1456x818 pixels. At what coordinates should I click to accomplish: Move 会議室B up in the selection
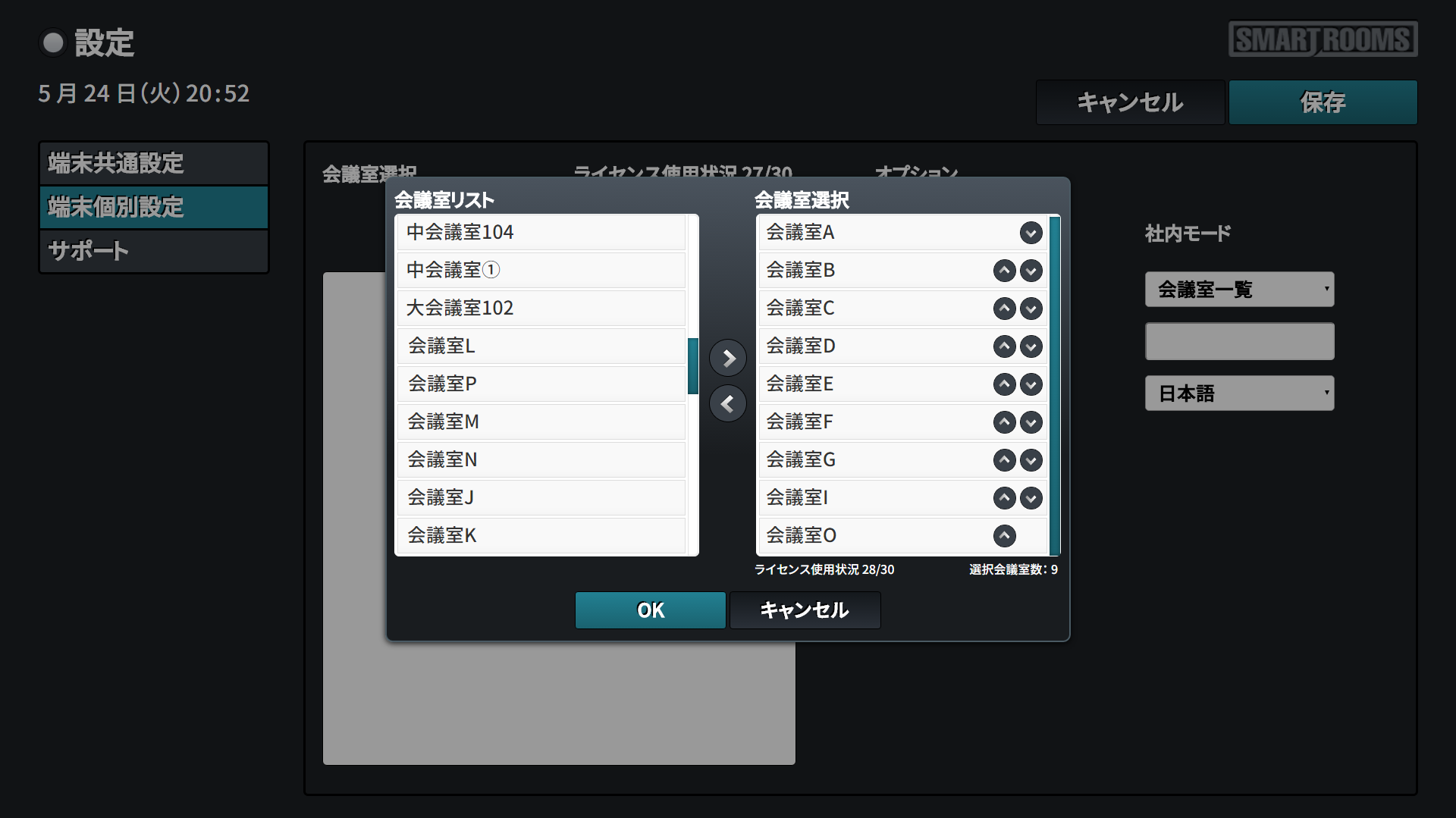coord(1004,271)
